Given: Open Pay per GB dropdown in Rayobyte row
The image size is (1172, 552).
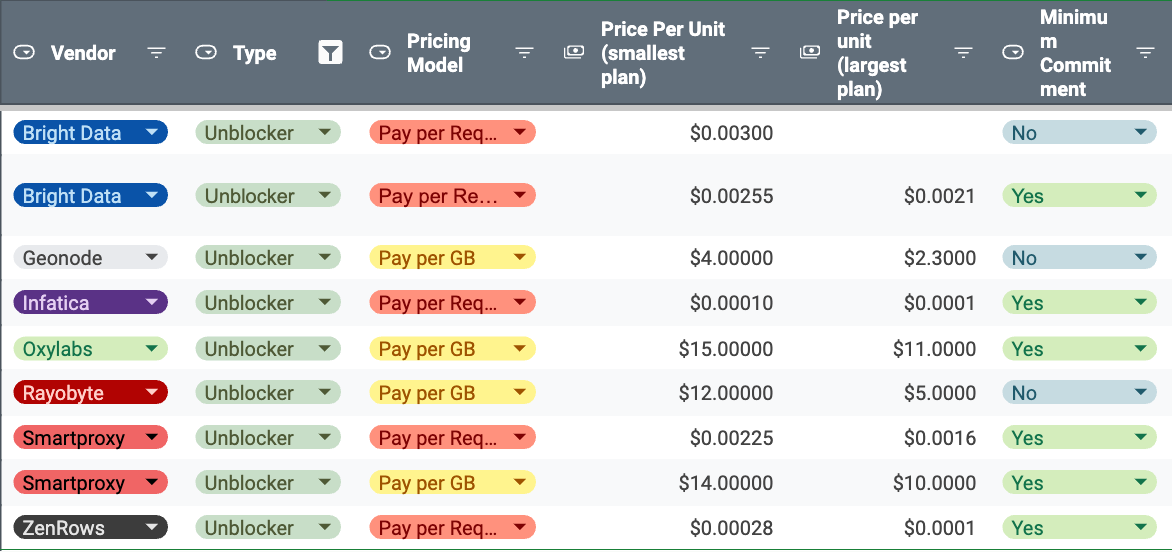Looking at the screenshot, I should [452, 392].
